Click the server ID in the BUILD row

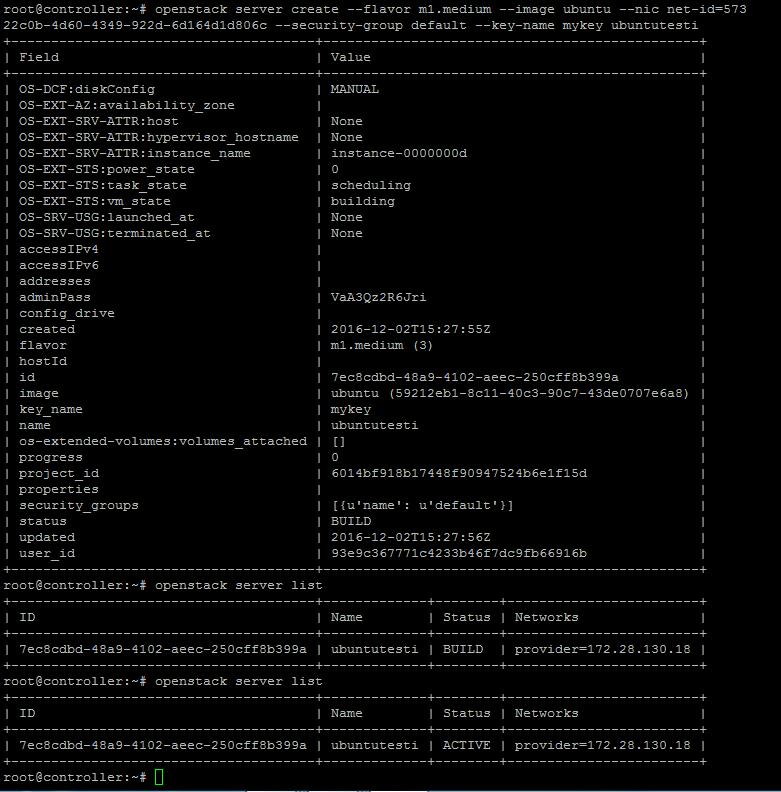point(163,650)
